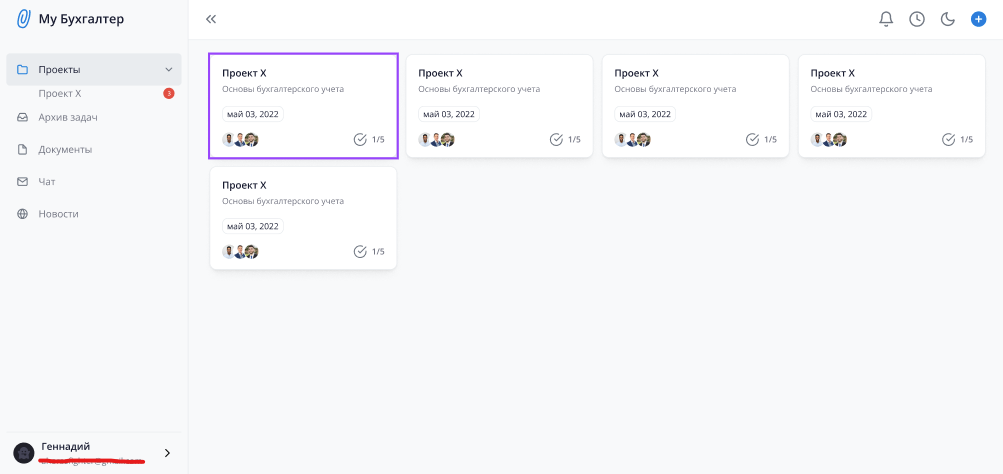Collapse the Проекты chevron in sidebar
This screenshot has height=474, width=1003.
(x=169, y=69)
